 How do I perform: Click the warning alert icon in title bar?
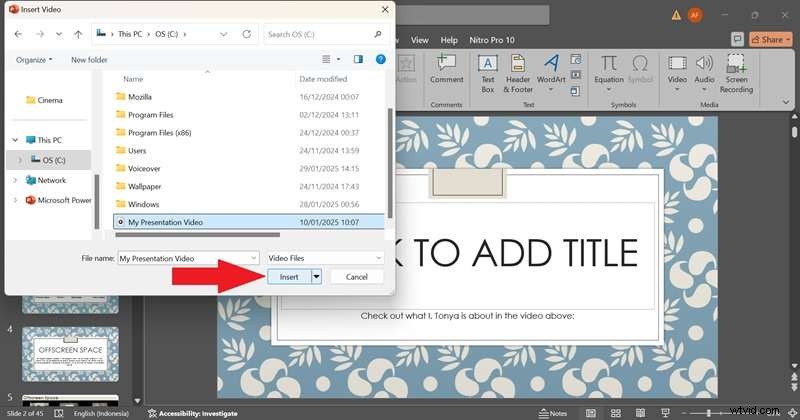pos(676,15)
